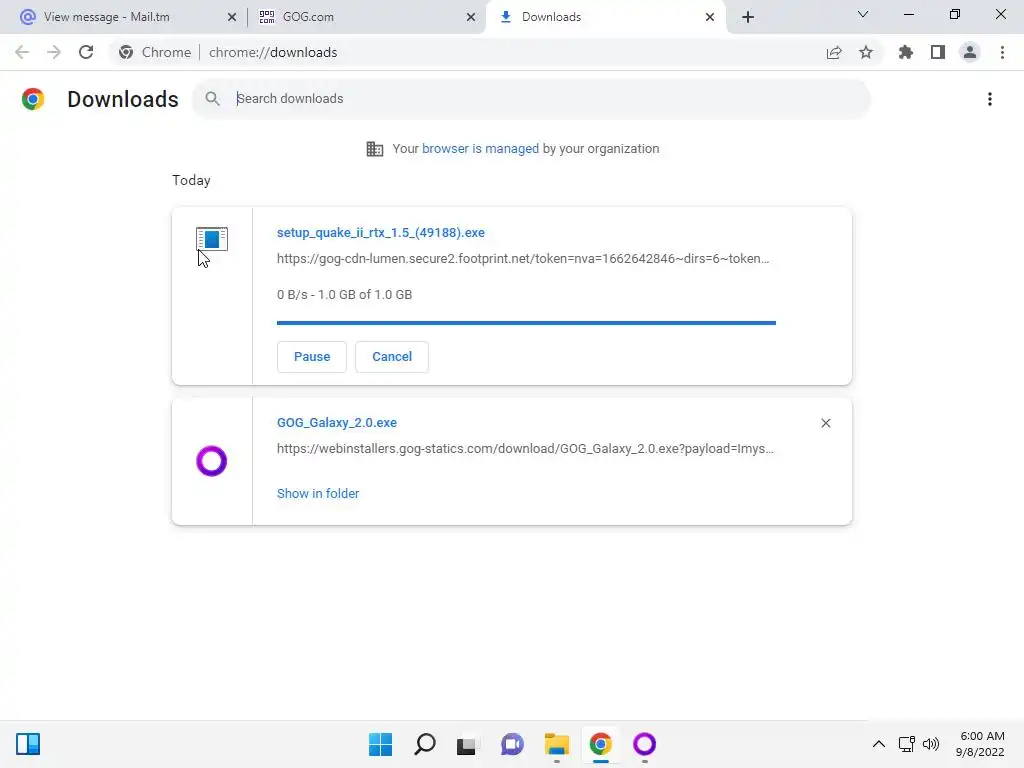Viewport: 1024px width, 768px height.
Task: Go back to the previous page
Action: click(x=22, y=52)
